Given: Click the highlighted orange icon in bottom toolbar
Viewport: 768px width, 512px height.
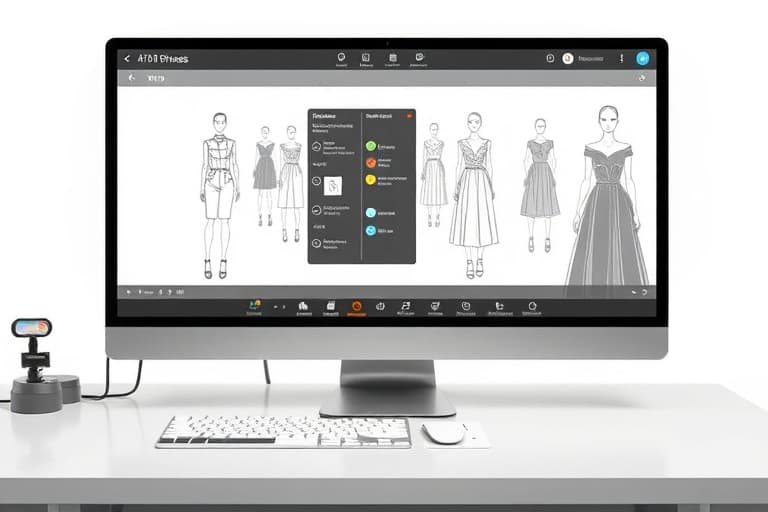Looking at the screenshot, I should tap(357, 307).
